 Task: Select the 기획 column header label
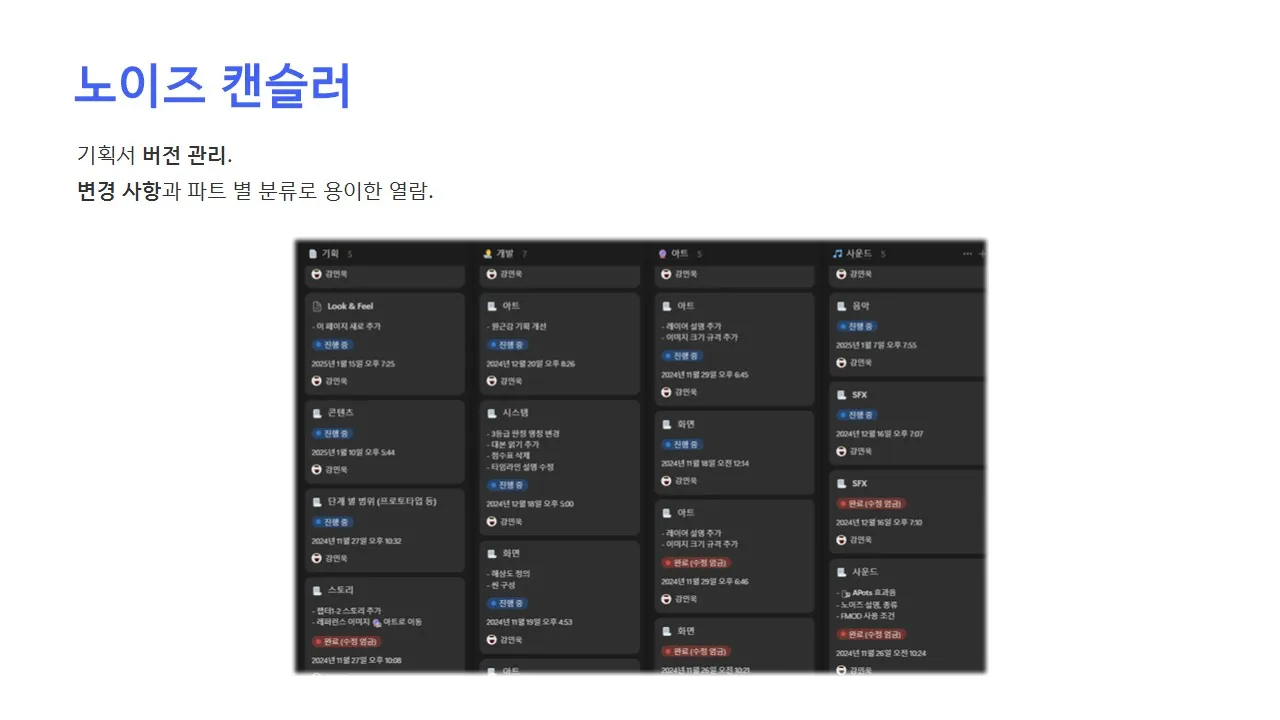click(x=330, y=254)
